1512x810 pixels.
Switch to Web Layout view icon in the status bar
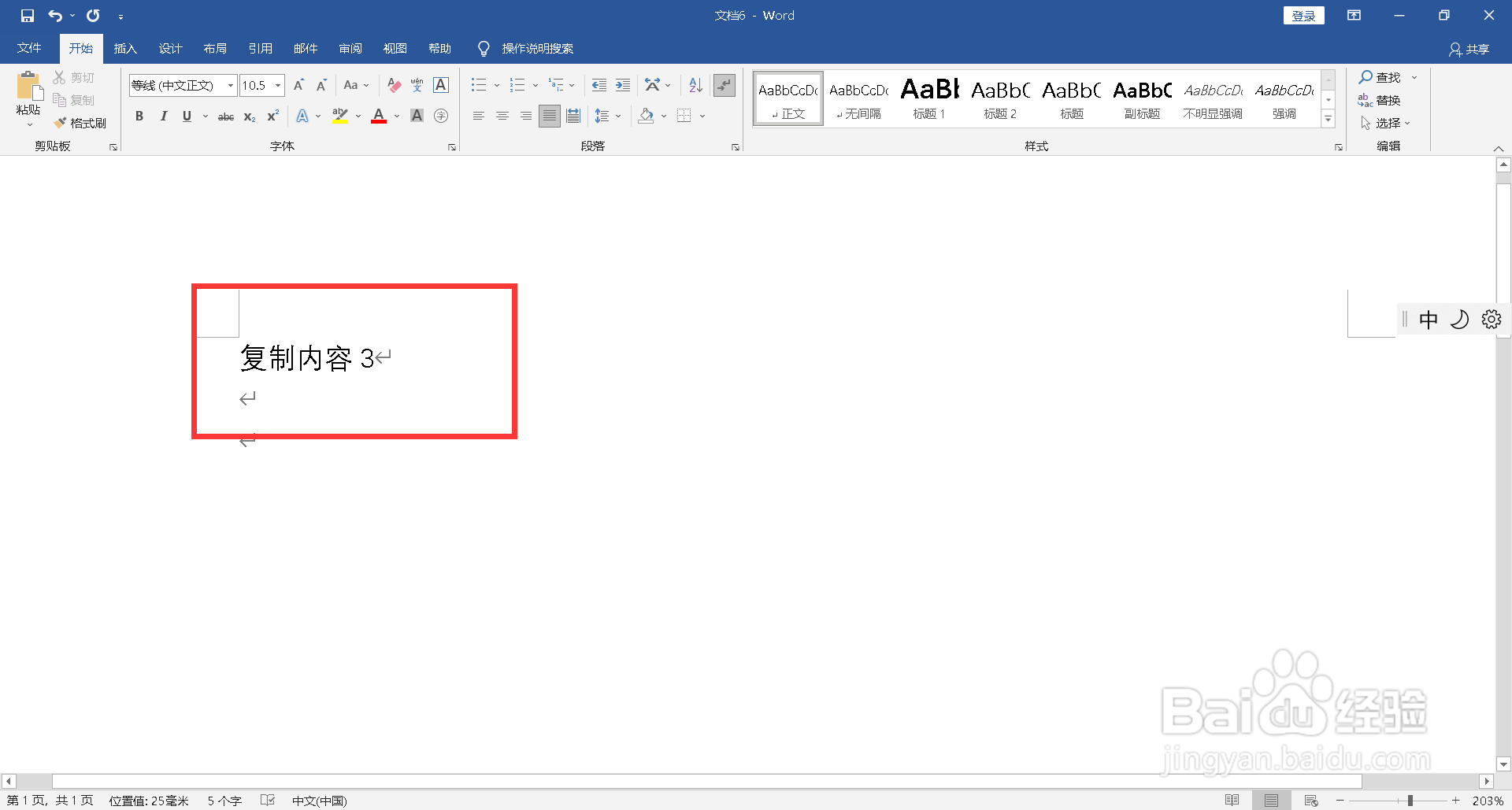coord(1311,801)
